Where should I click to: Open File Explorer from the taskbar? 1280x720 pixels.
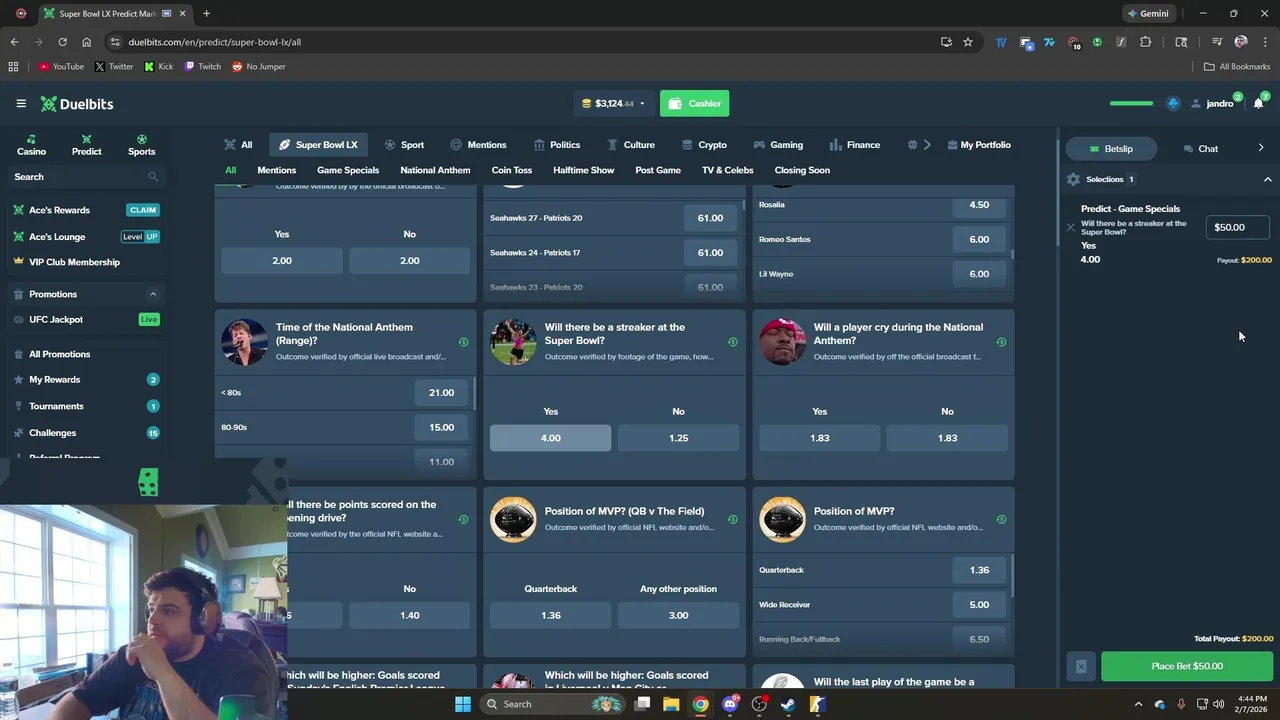click(x=671, y=704)
